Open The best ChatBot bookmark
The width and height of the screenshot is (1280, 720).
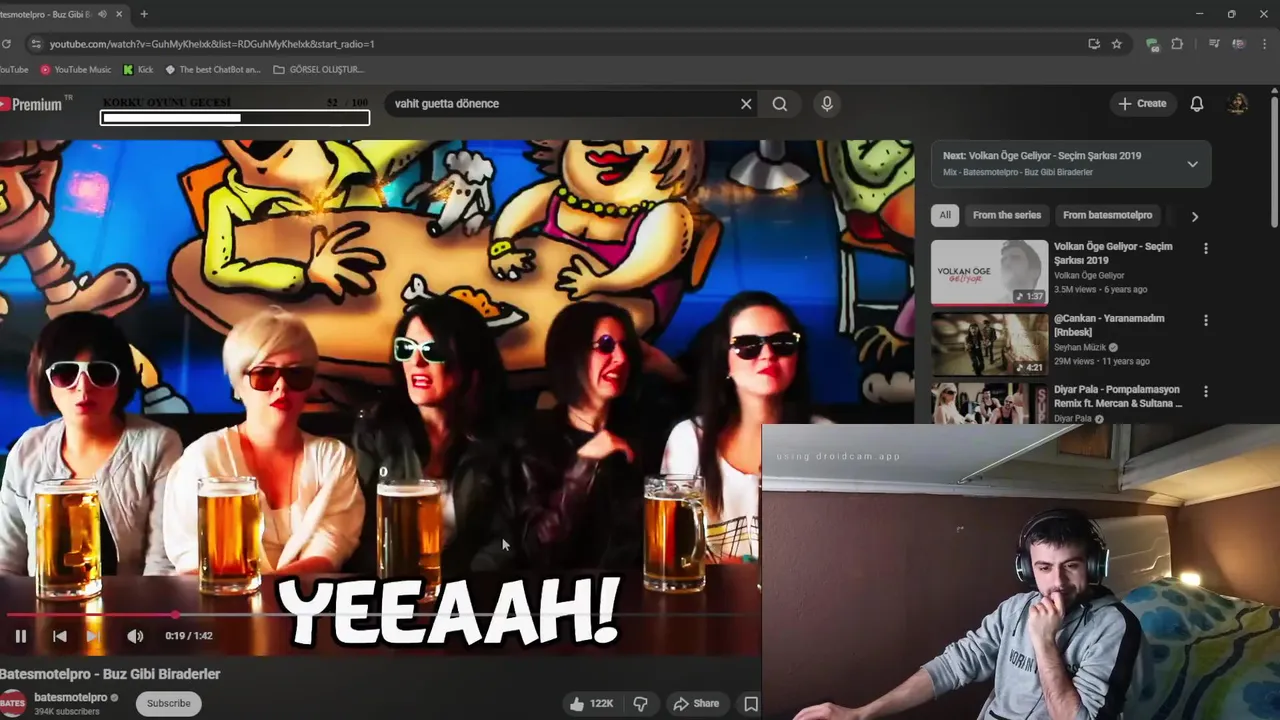click(x=212, y=70)
